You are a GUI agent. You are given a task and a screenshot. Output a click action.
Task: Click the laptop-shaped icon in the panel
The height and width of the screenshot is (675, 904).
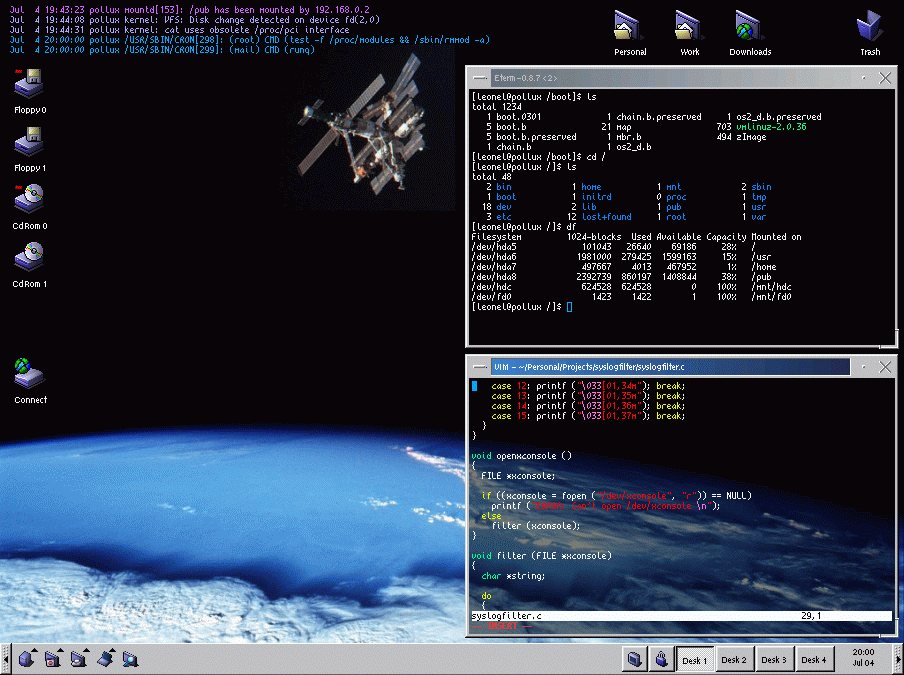pyautogui.click(x=106, y=658)
